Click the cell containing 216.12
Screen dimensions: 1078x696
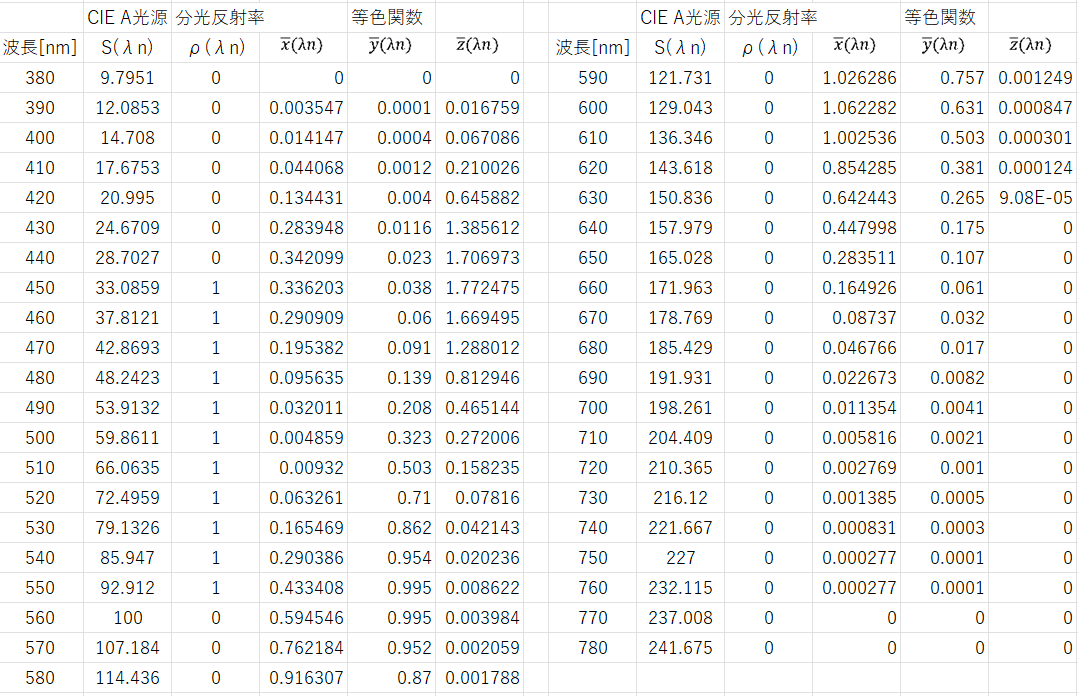point(681,498)
